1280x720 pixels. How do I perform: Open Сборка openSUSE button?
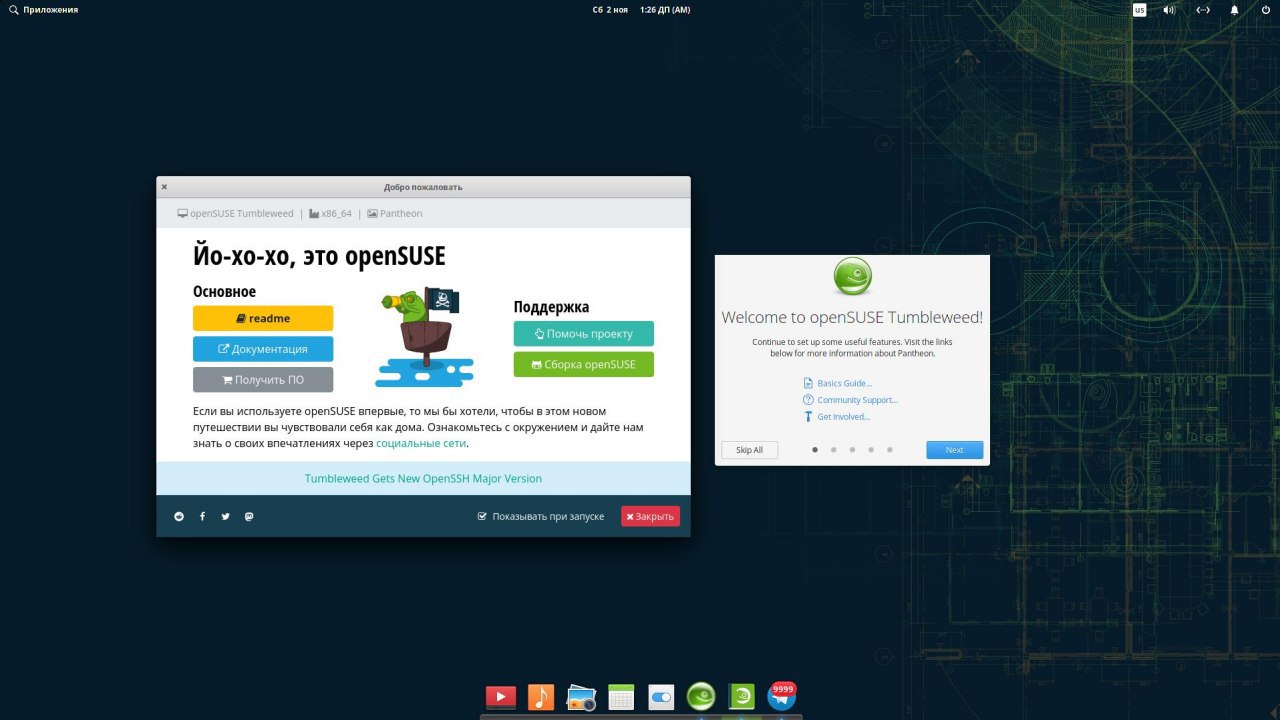point(584,364)
